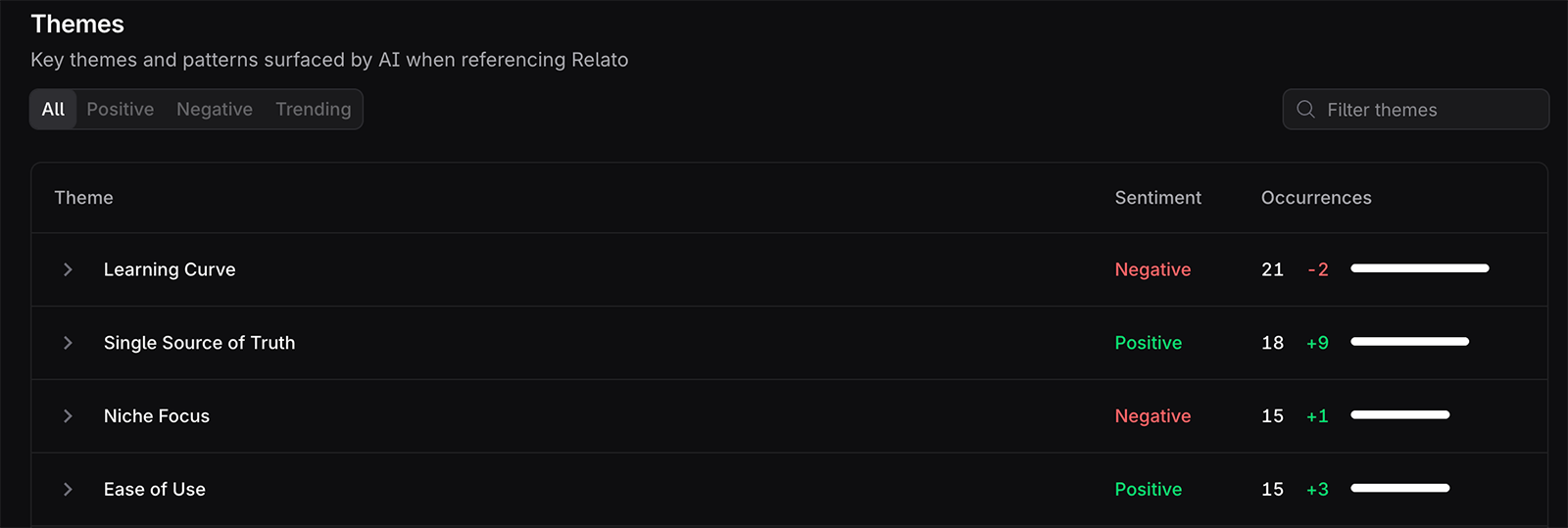Switch to the All themes tab
This screenshot has height=528, width=1568.
coord(53,110)
